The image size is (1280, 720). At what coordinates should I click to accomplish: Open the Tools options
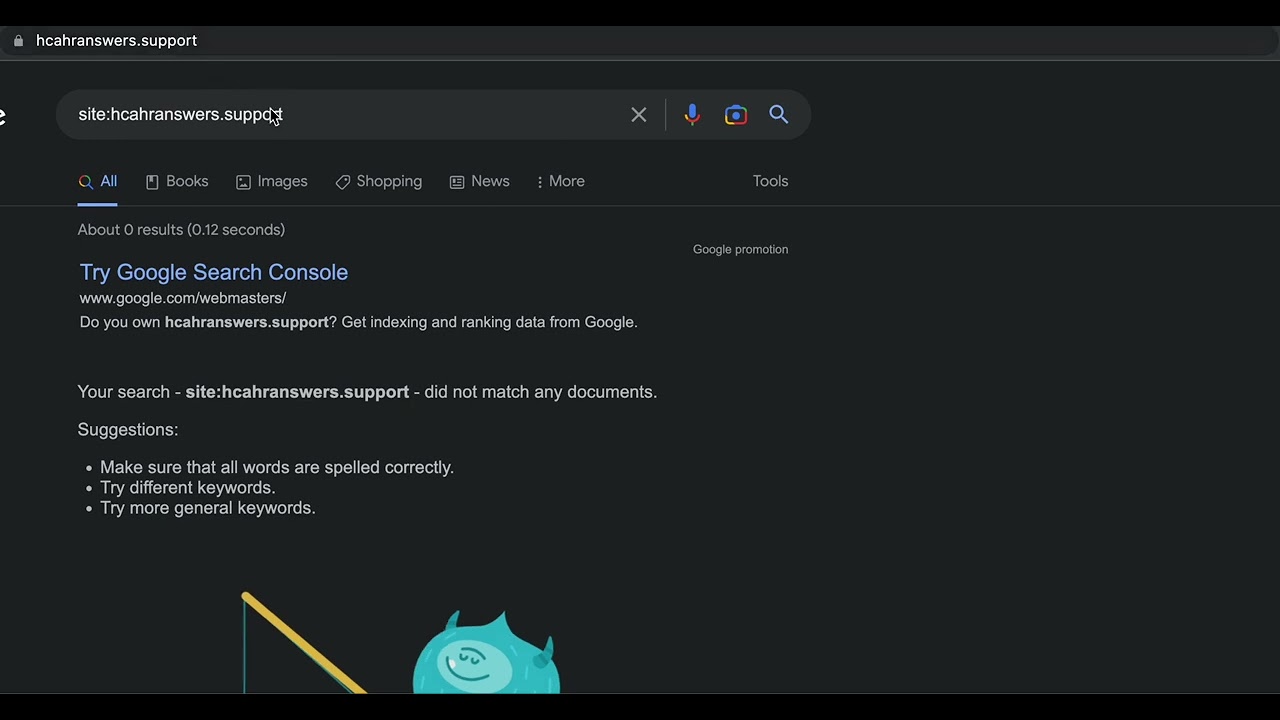pos(770,181)
